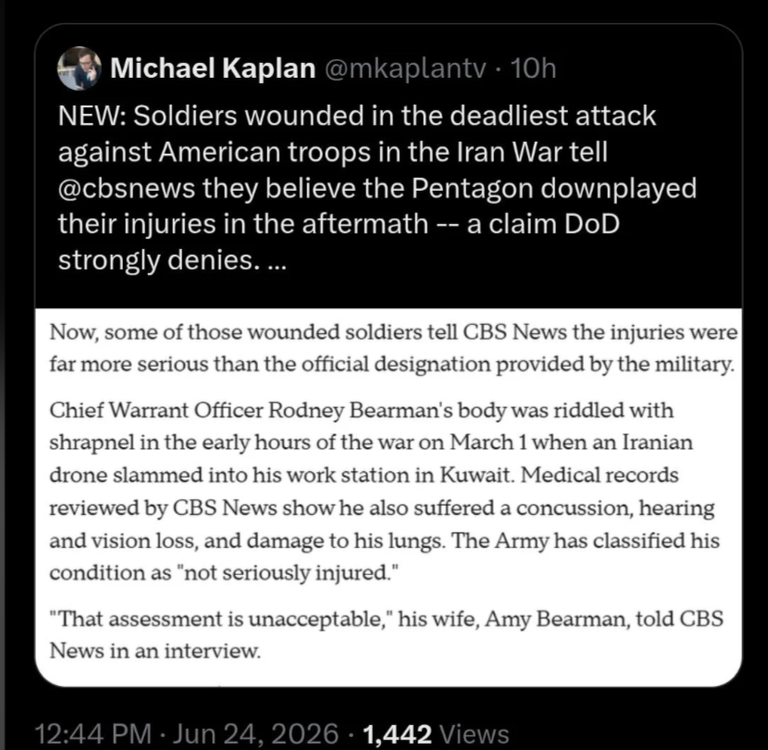Click the tweet's opening word NEW:

[92, 116]
